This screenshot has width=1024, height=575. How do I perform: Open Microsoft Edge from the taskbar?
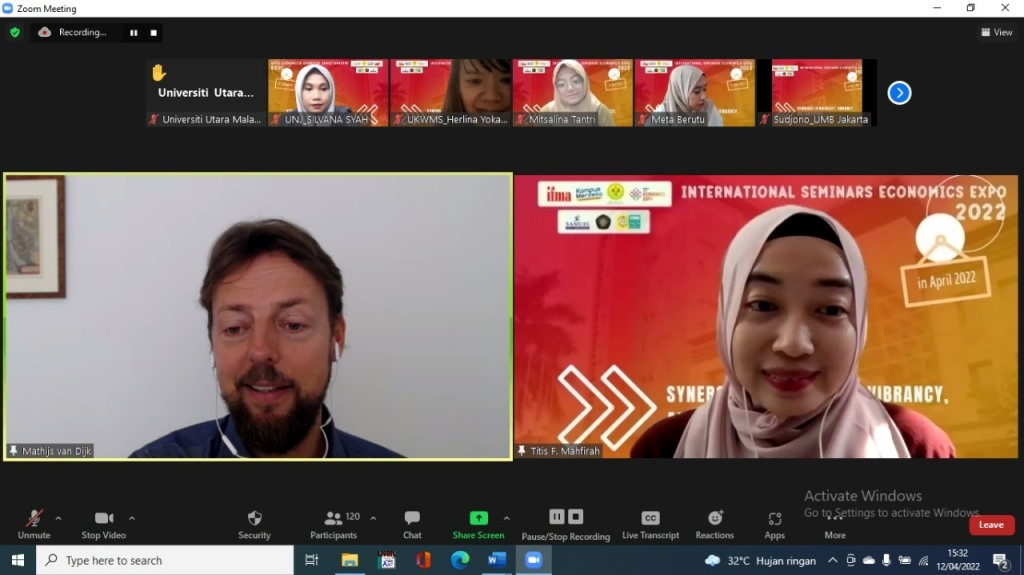point(460,560)
